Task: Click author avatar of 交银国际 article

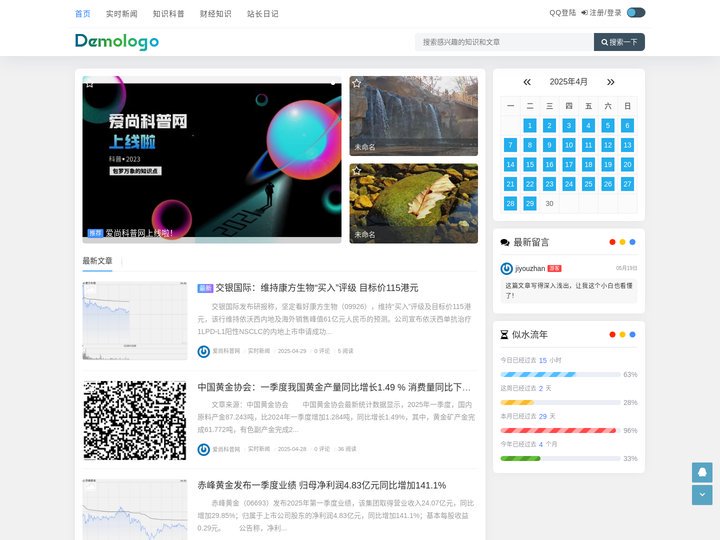Action: pos(203,351)
